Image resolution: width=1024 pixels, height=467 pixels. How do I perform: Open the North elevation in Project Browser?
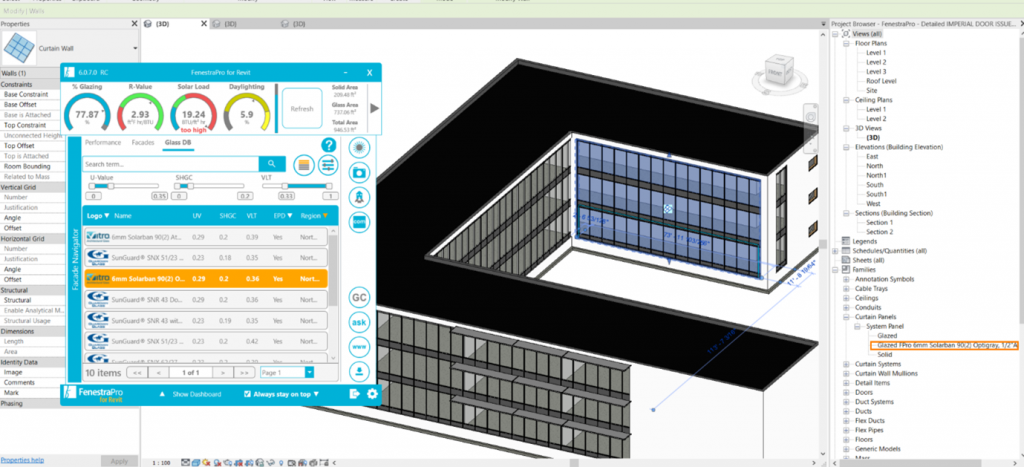(x=874, y=166)
